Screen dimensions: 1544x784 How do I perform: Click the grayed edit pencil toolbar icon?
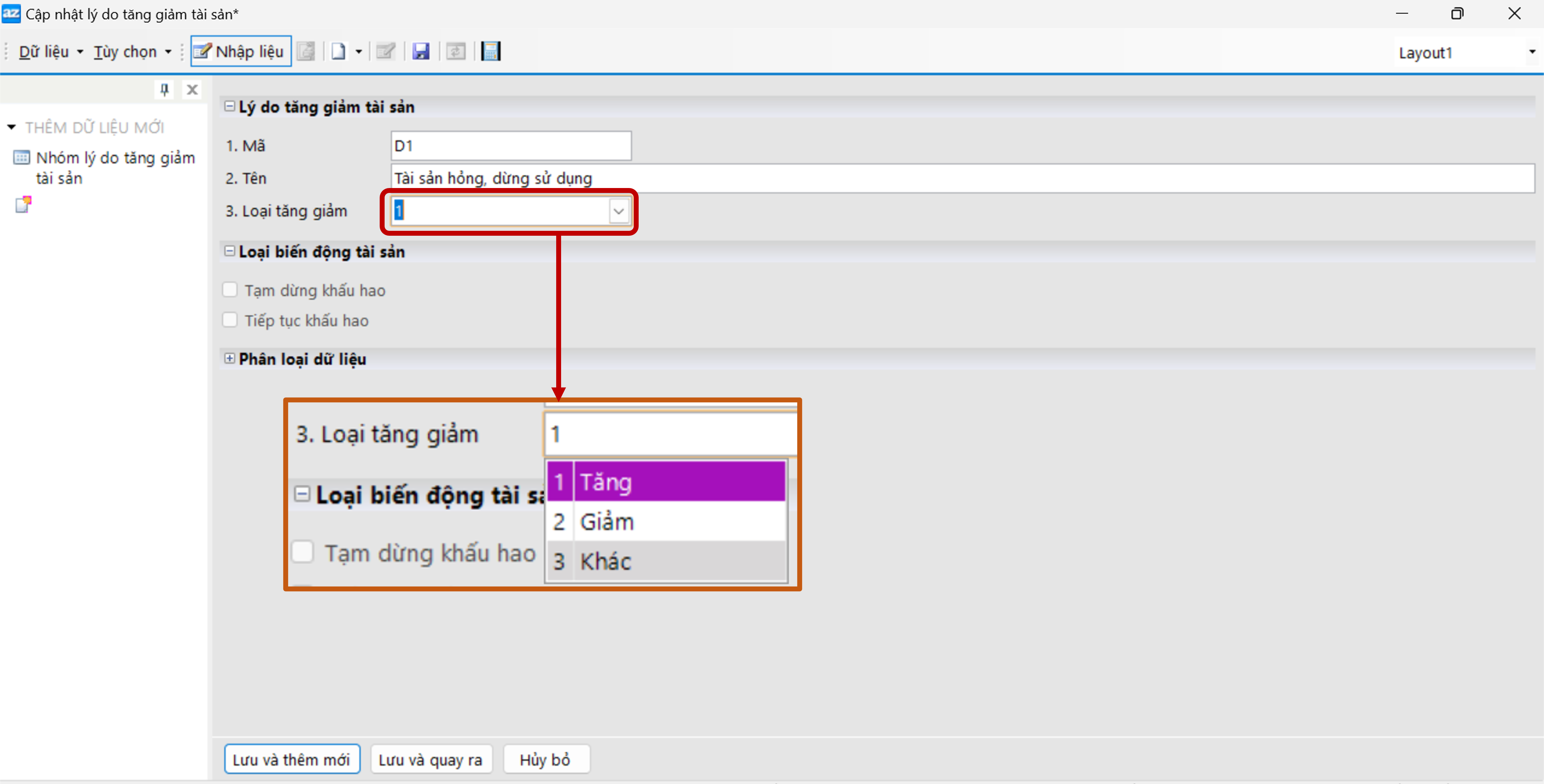click(x=385, y=52)
